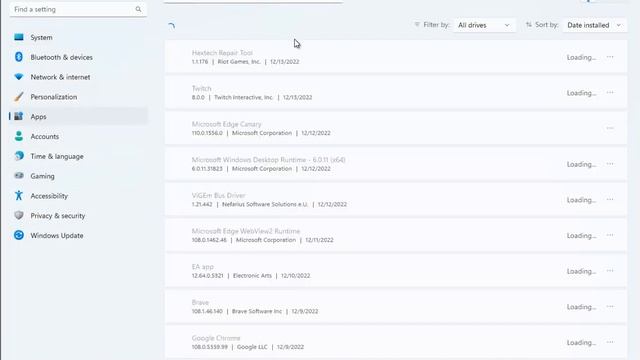Open more options for Hextech Repair Tool
Screen dimensions: 640x360
(610, 57)
